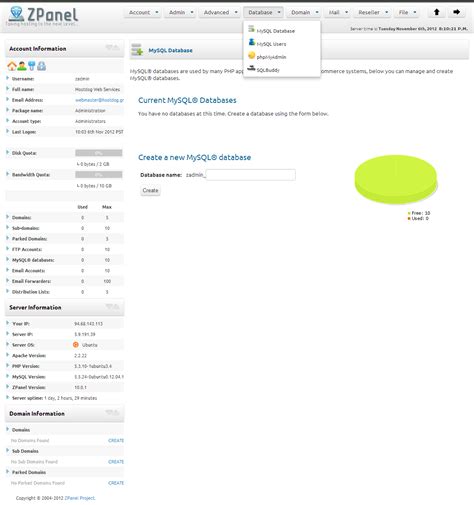Click the black right arrow icon
This screenshot has width=474, height=505.
pos(456,12)
